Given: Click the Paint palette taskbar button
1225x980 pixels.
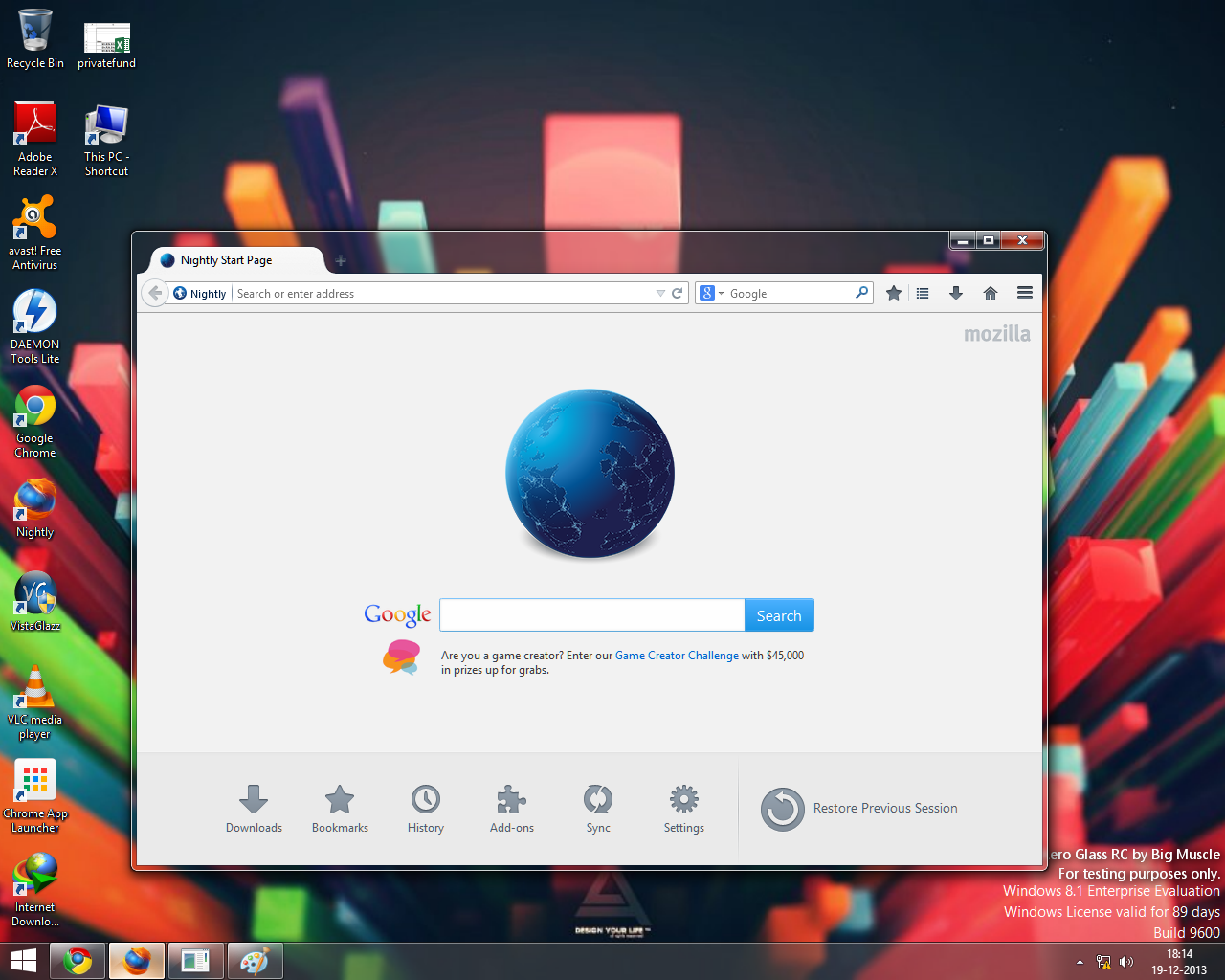Looking at the screenshot, I should 254,961.
